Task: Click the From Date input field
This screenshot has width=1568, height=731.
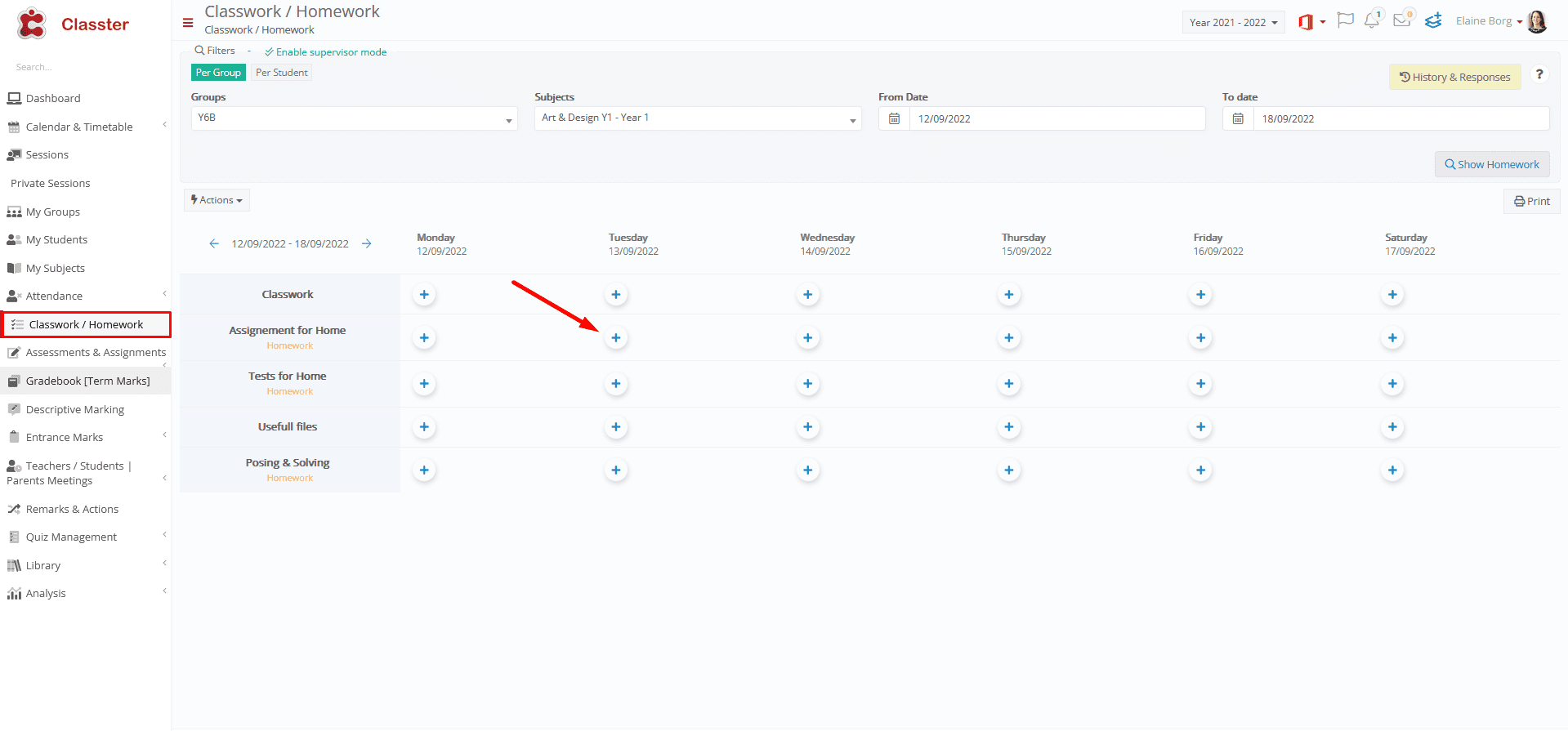Action: click(1057, 118)
